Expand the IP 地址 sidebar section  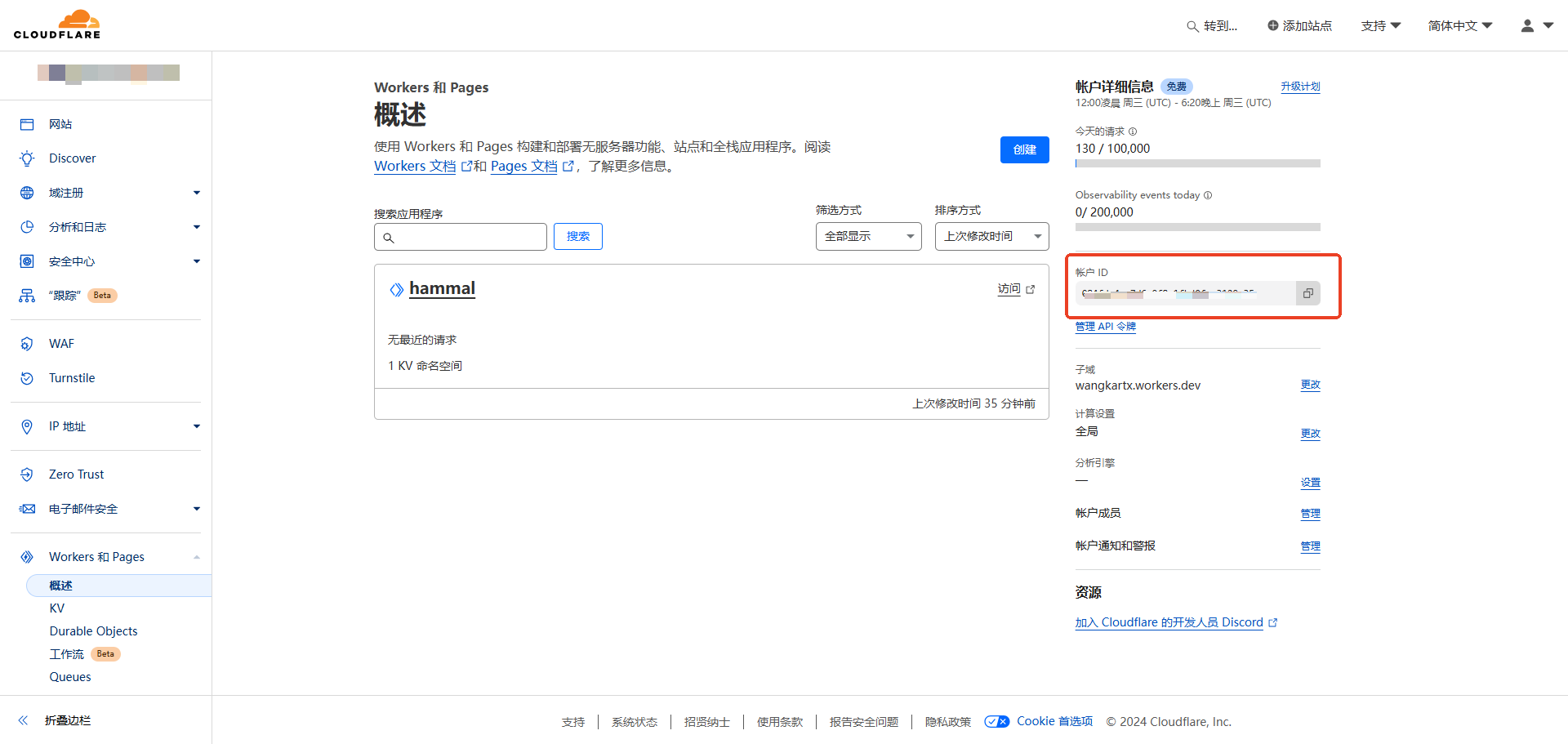[197, 426]
